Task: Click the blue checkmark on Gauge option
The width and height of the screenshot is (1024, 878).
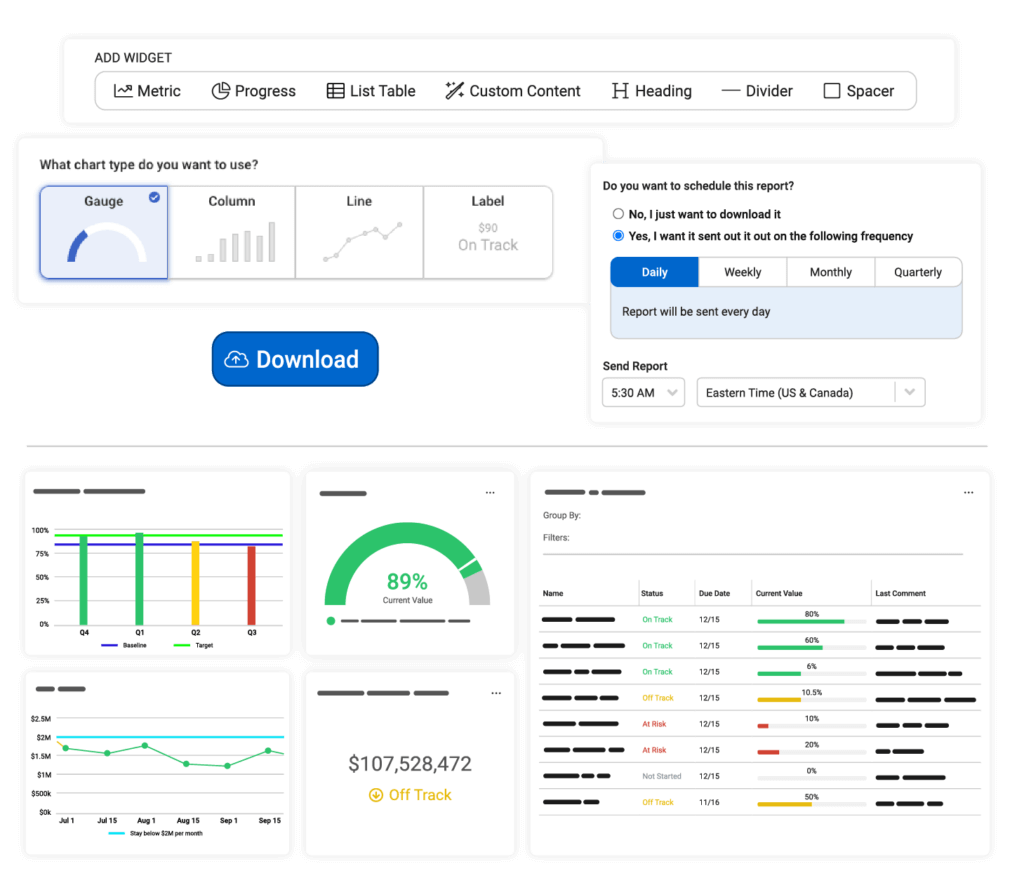Action: [x=153, y=199]
